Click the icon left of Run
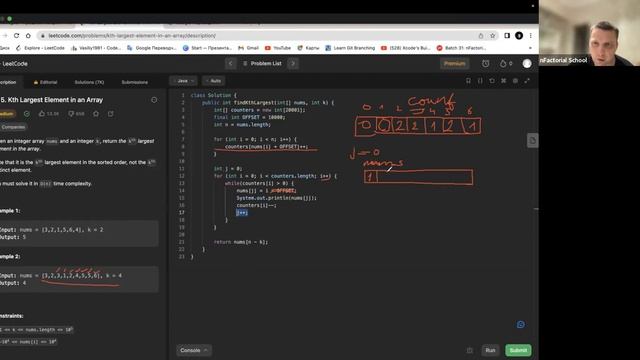640x360 pixels. click(470, 350)
